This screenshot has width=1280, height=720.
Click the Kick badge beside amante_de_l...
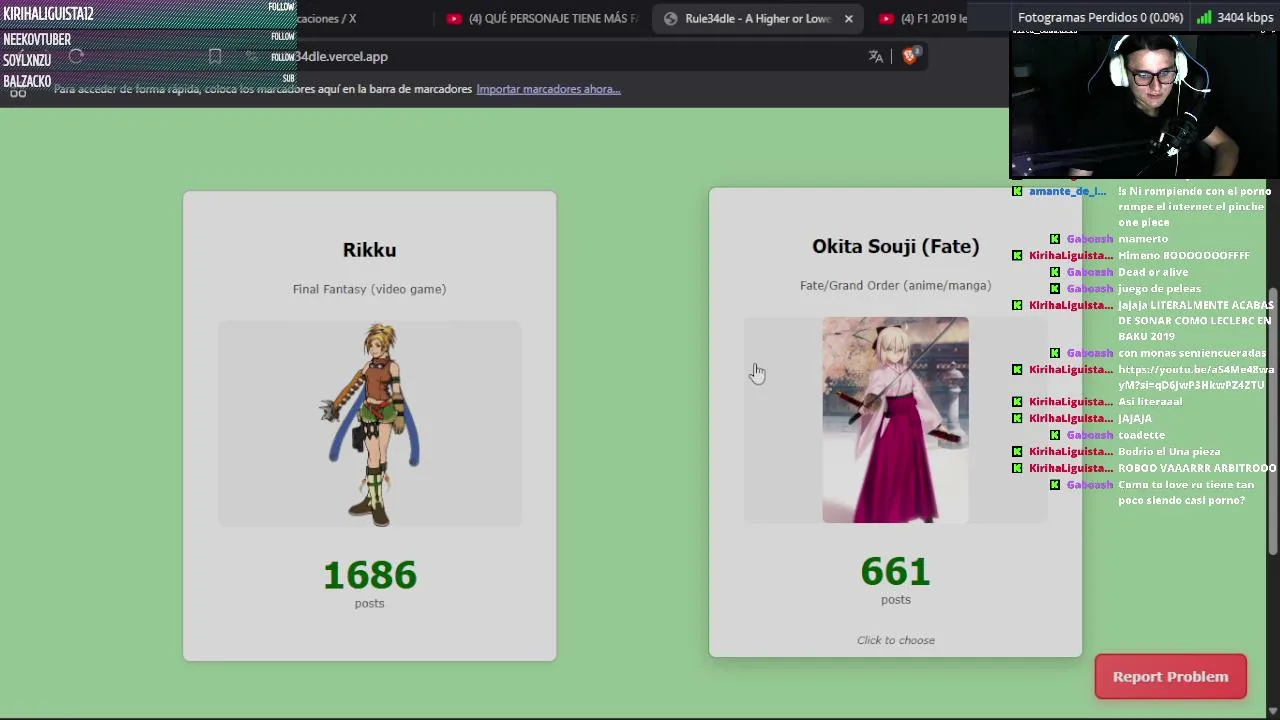1017,191
